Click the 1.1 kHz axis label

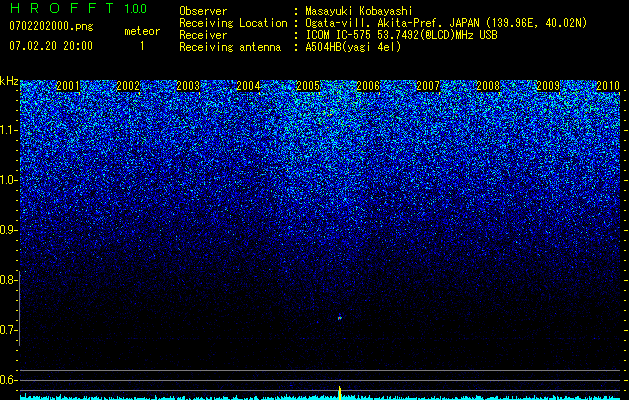pyautogui.click(x=9, y=130)
